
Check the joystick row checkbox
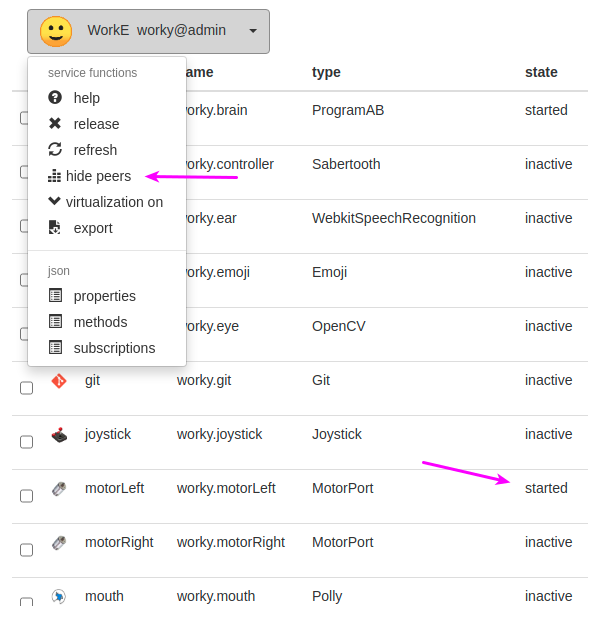pyautogui.click(x=26, y=442)
